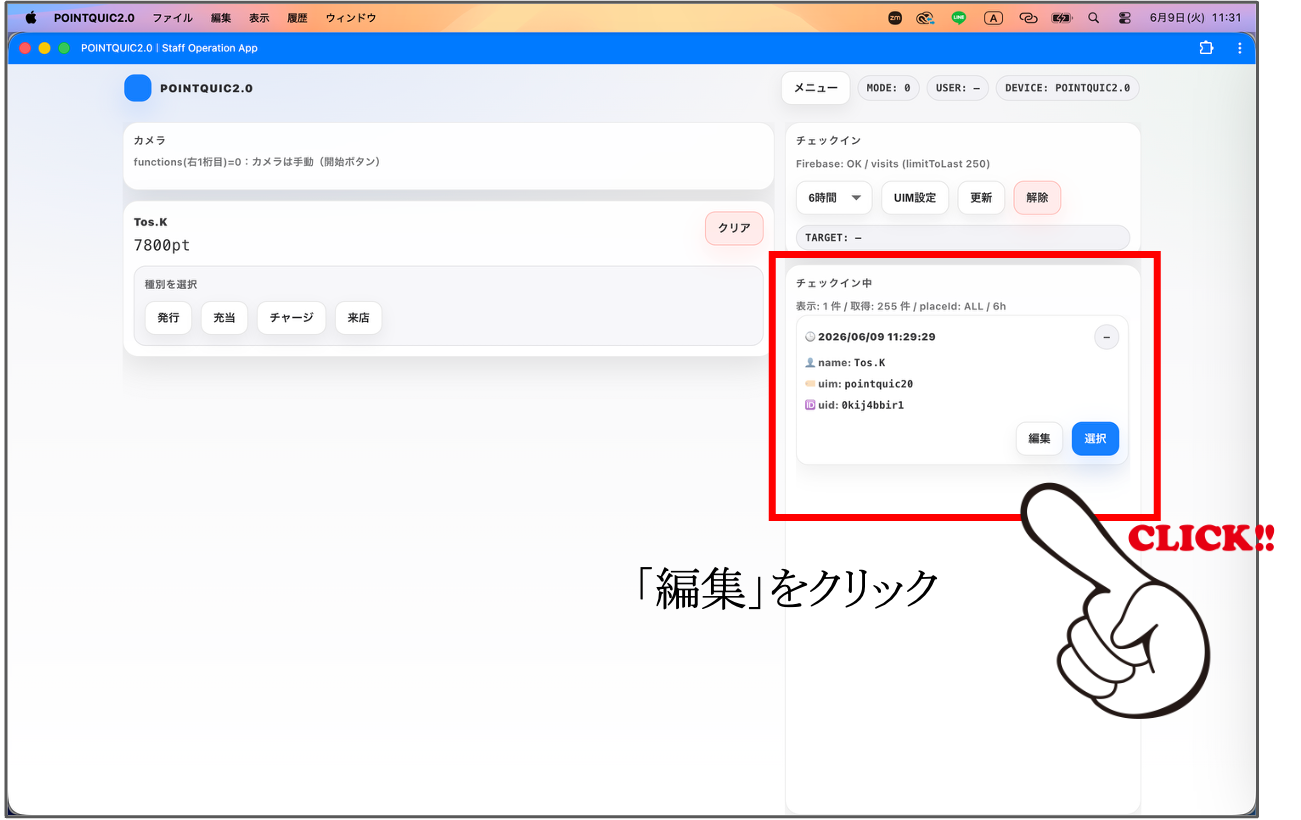Open the ファイル menu
The height and width of the screenshot is (820, 1301).
pos(172,18)
